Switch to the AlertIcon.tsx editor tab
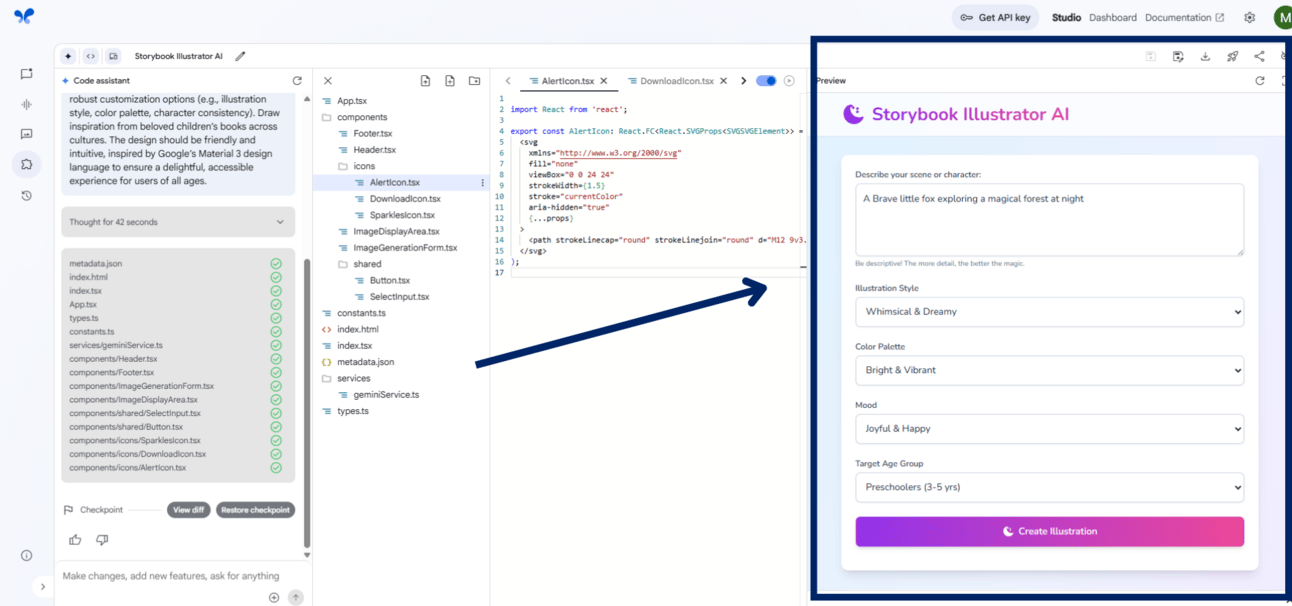 tap(568, 81)
